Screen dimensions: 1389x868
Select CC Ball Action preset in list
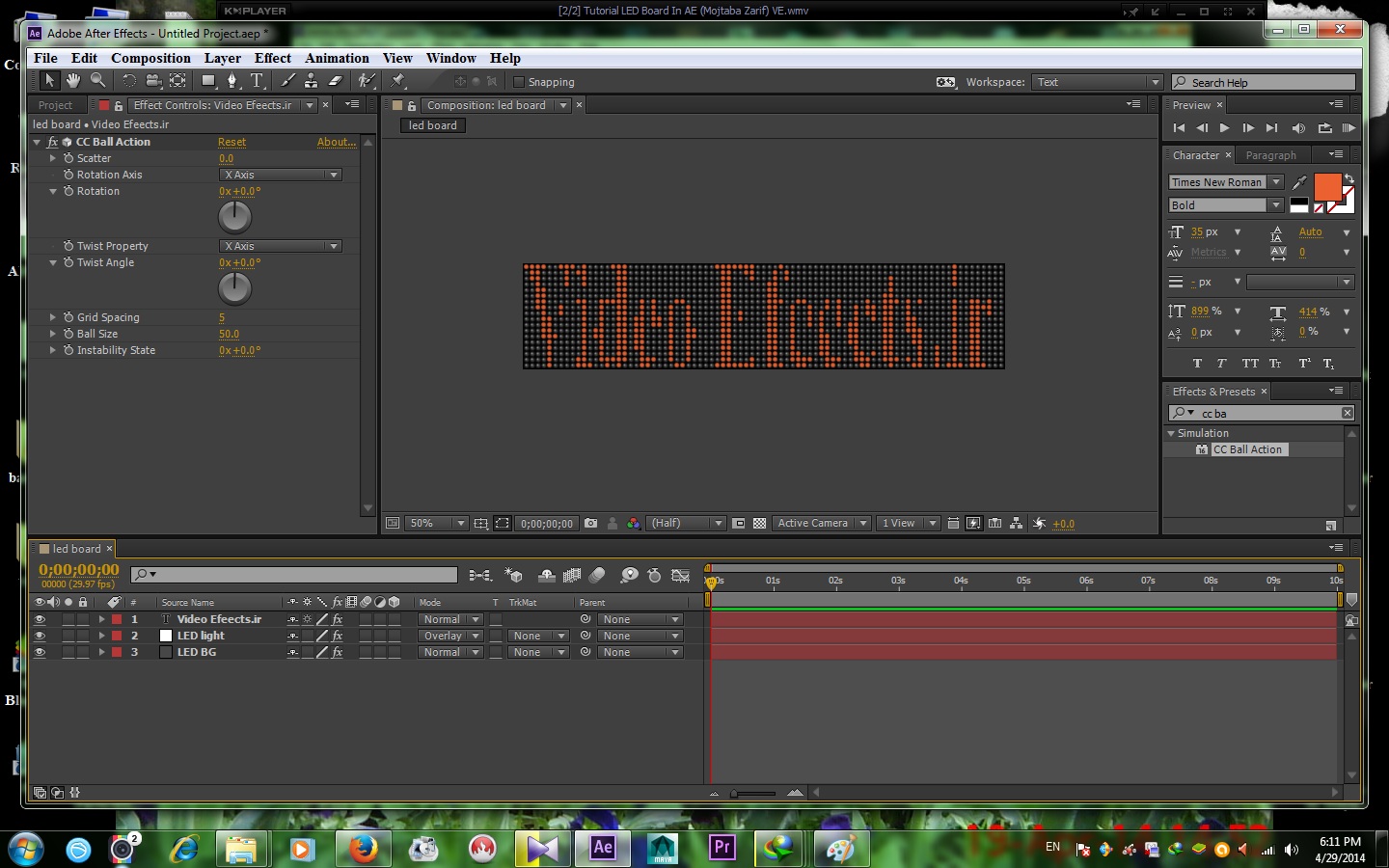click(x=1247, y=449)
